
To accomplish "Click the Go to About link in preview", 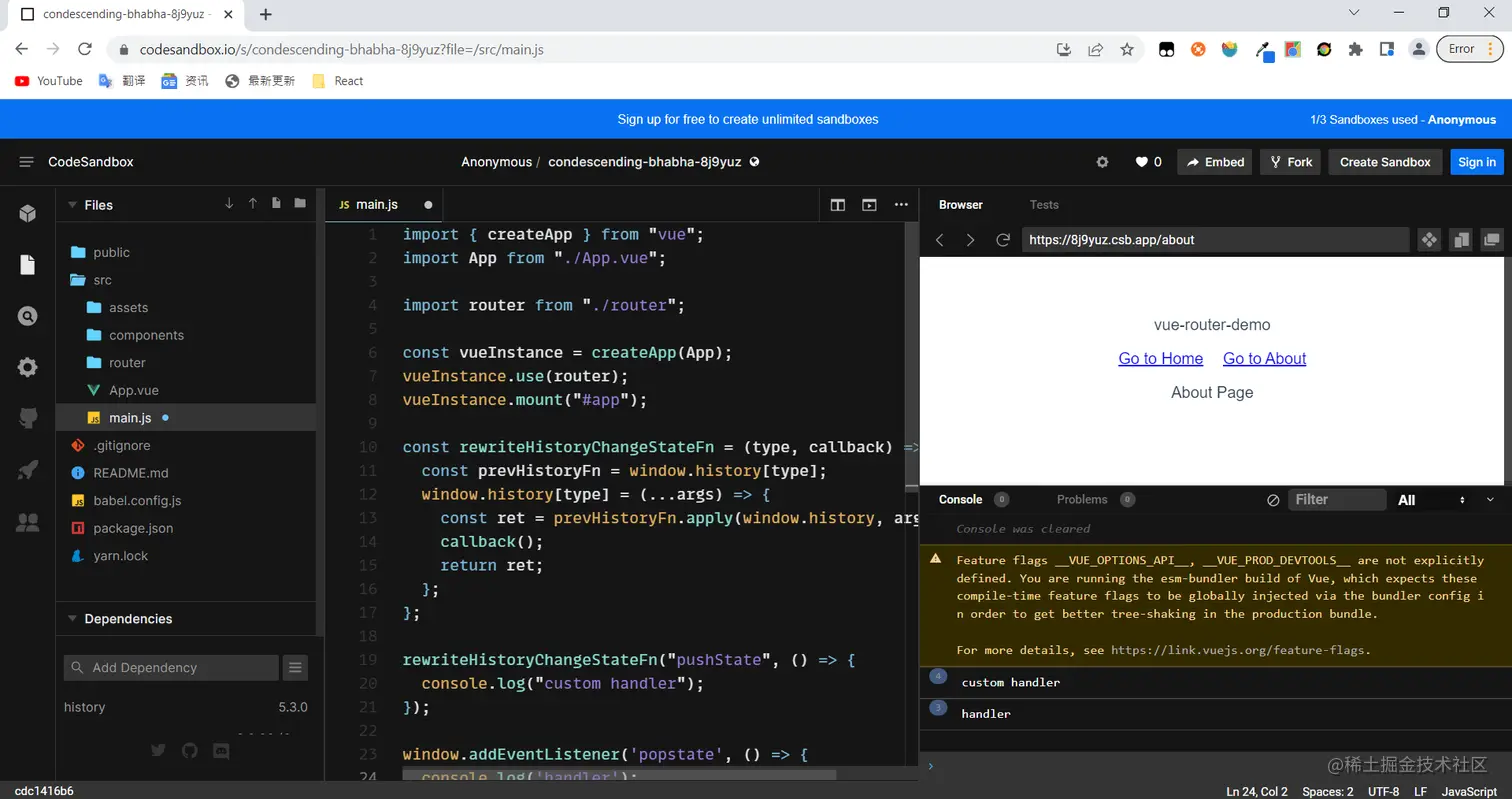I will [1264, 359].
